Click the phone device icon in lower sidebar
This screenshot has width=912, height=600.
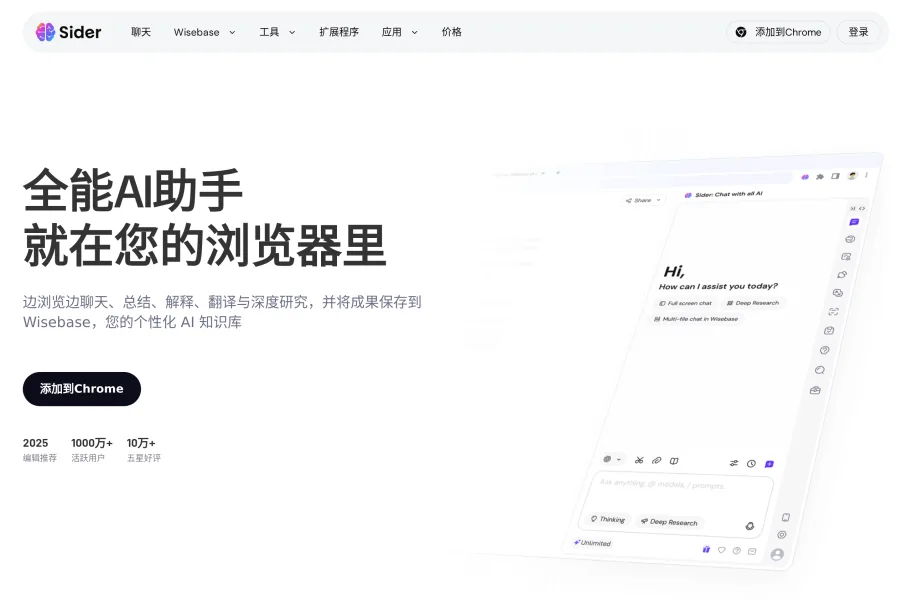click(x=786, y=517)
